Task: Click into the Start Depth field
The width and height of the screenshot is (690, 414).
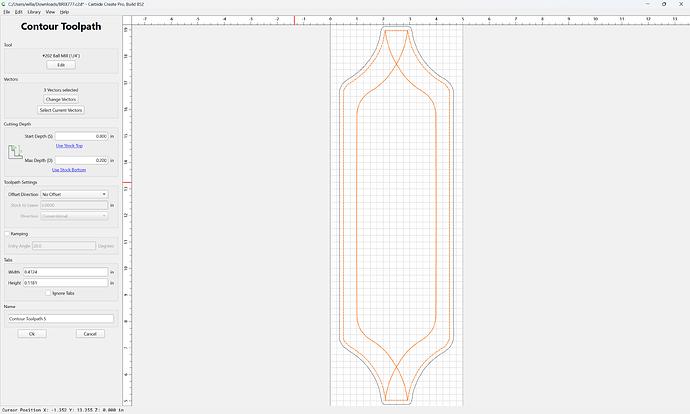Action: pos(81,136)
